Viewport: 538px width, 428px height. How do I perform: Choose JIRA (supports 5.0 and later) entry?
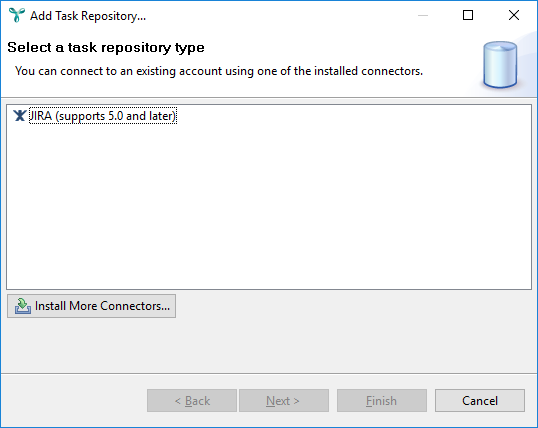click(x=103, y=116)
